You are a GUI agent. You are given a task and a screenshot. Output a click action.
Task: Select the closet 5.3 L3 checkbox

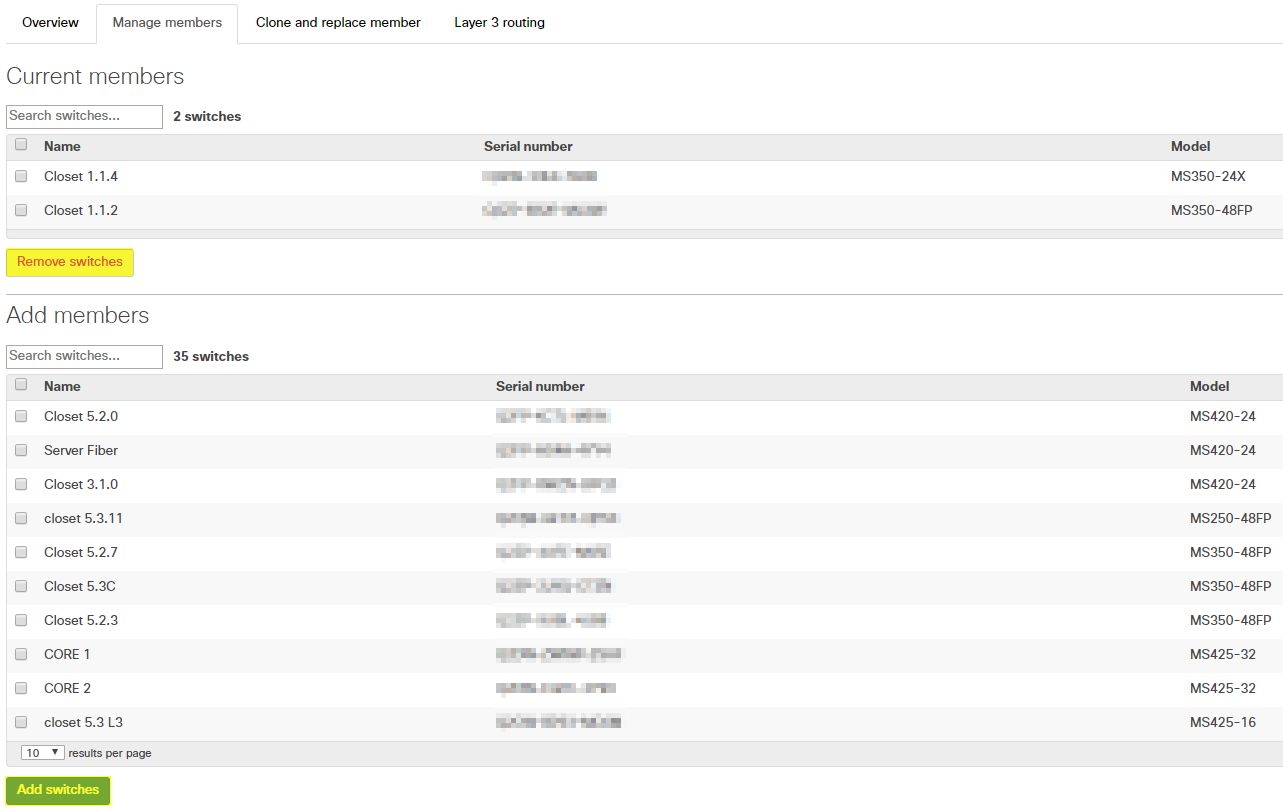click(x=21, y=722)
